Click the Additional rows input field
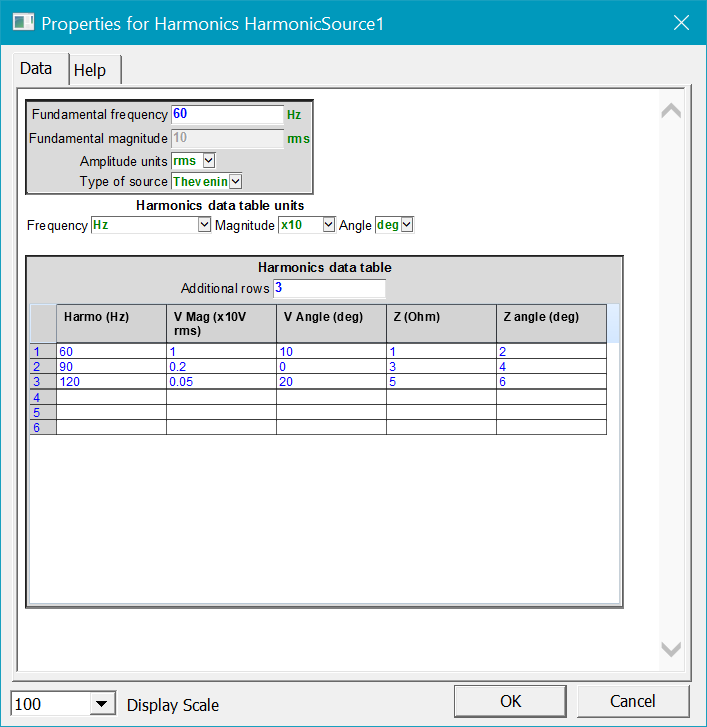The image size is (707, 727). coord(329,288)
